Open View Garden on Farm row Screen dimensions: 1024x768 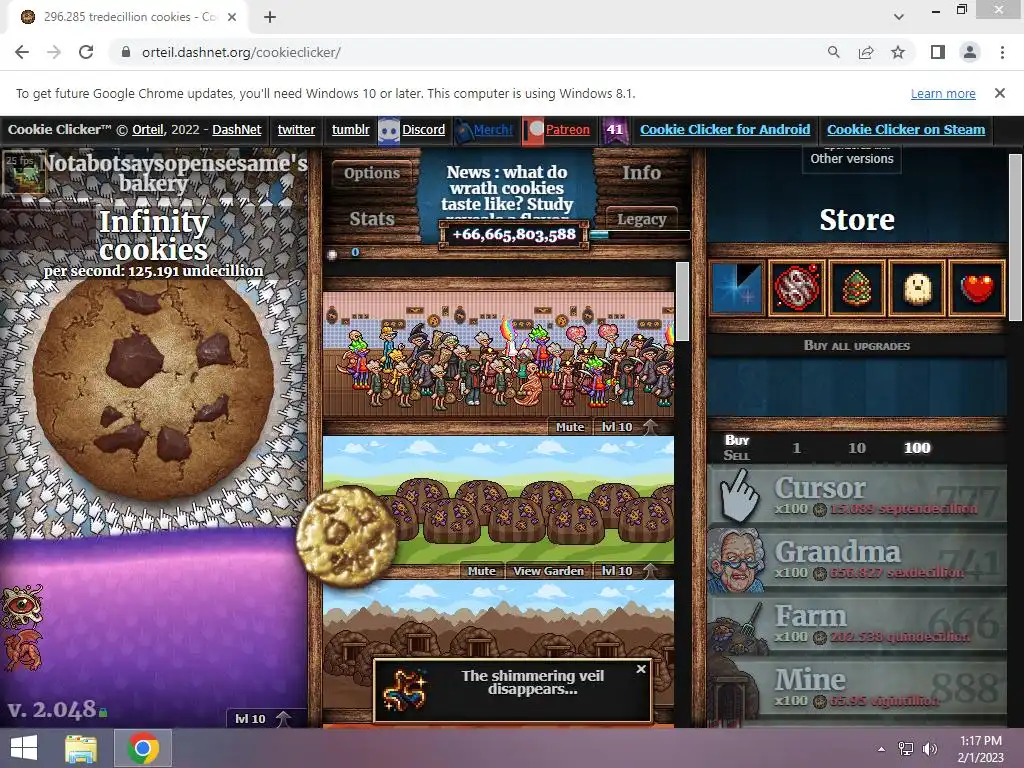[549, 571]
